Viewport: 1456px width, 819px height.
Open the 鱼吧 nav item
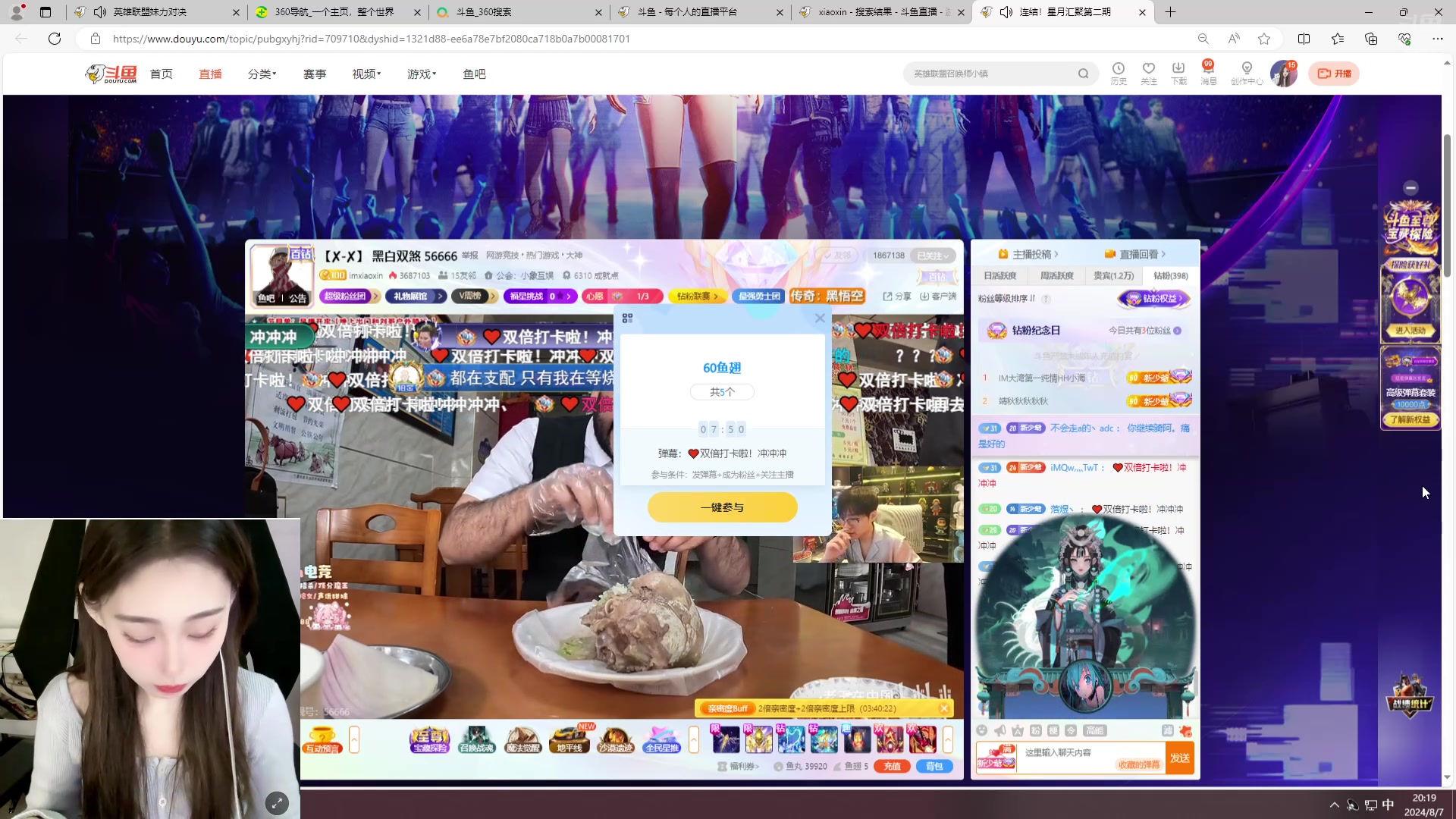(x=474, y=74)
